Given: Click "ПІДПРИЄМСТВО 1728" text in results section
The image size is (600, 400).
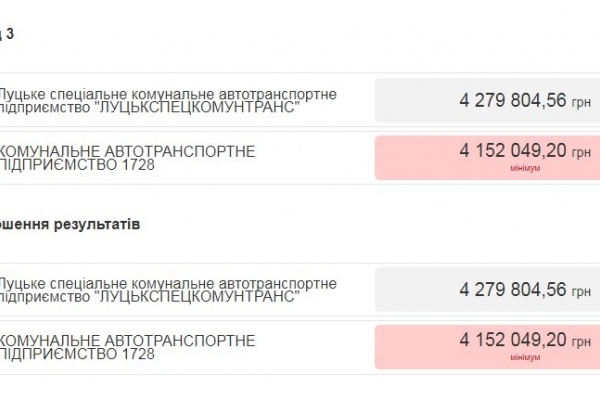Looking at the screenshot, I should (79, 355).
